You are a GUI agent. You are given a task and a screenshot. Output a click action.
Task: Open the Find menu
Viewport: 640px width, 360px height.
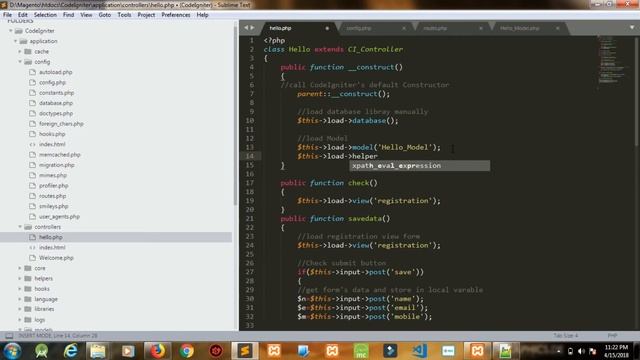coord(68,15)
